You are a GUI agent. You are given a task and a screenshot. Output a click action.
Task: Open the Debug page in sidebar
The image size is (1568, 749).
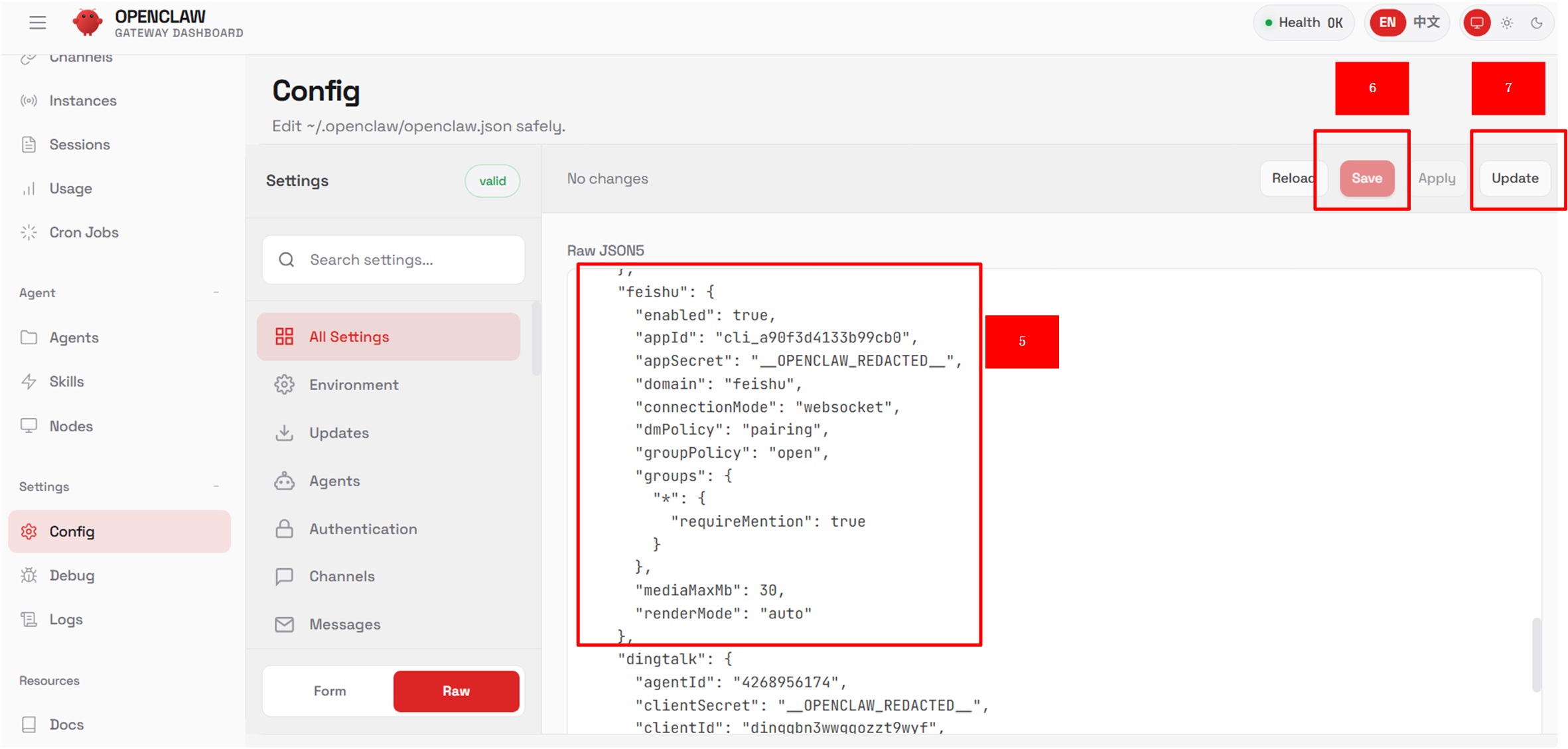(72, 575)
